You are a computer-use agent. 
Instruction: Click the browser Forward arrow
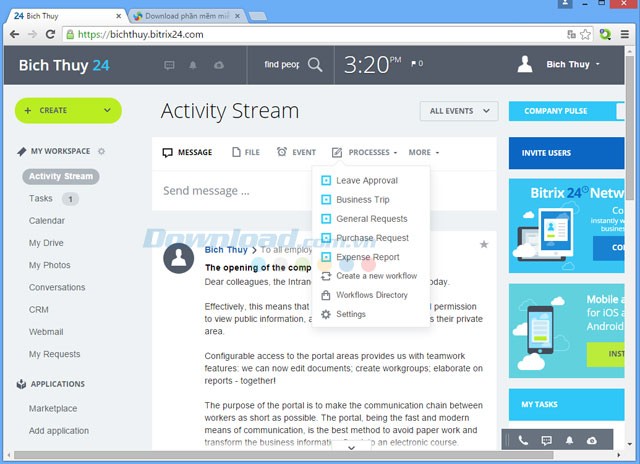pyautogui.click(x=32, y=34)
